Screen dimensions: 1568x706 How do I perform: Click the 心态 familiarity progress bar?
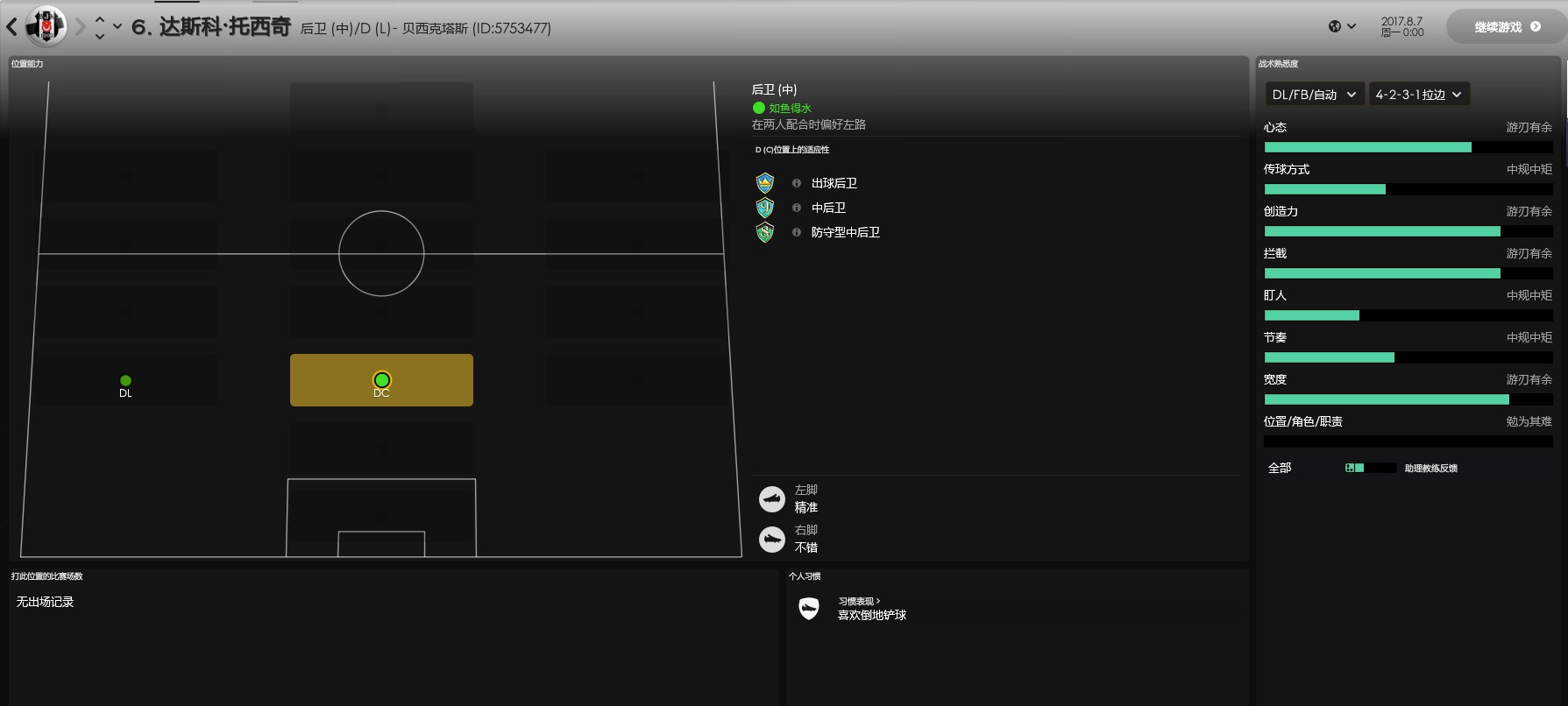tap(1408, 147)
